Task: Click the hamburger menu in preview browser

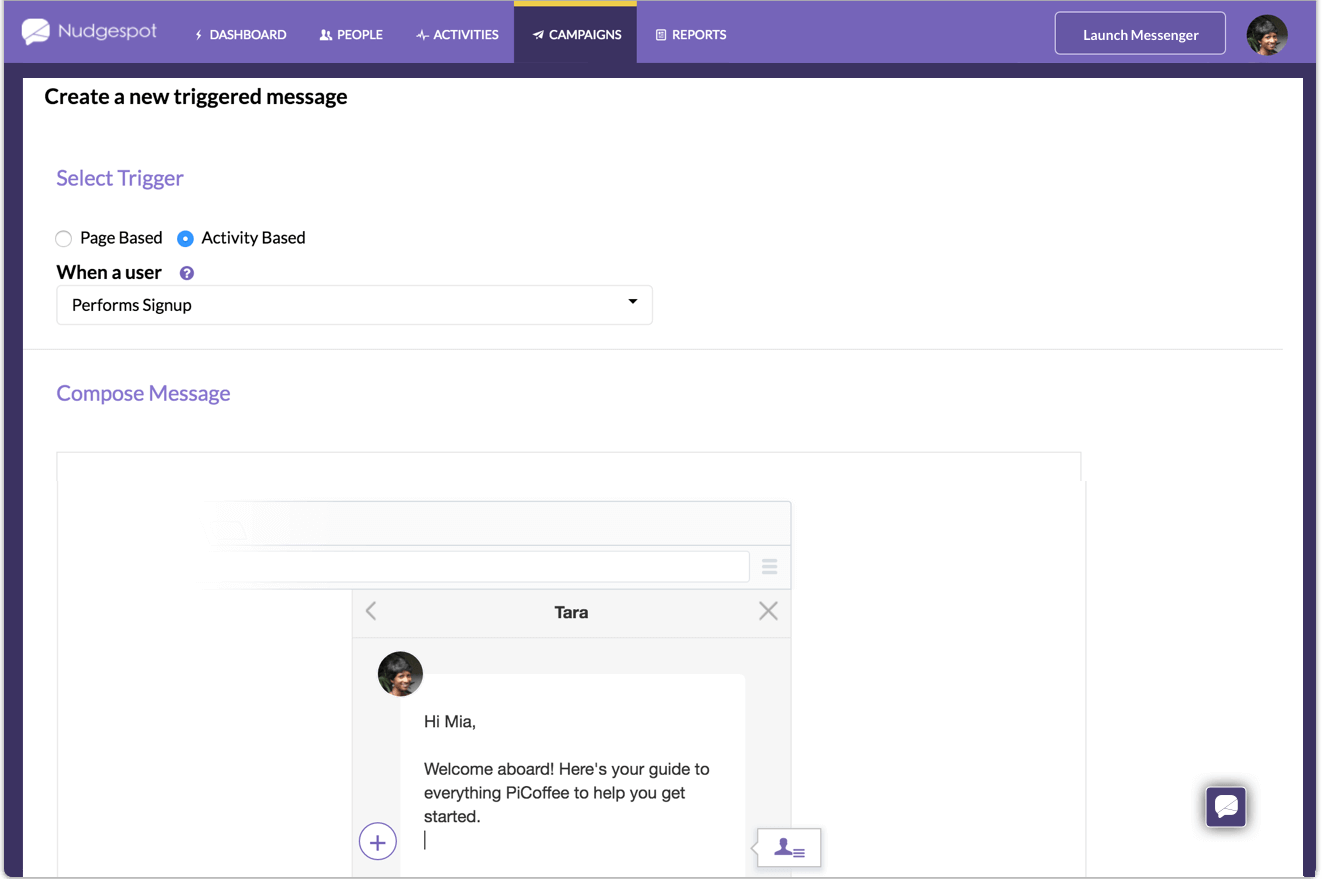Action: point(769,567)
